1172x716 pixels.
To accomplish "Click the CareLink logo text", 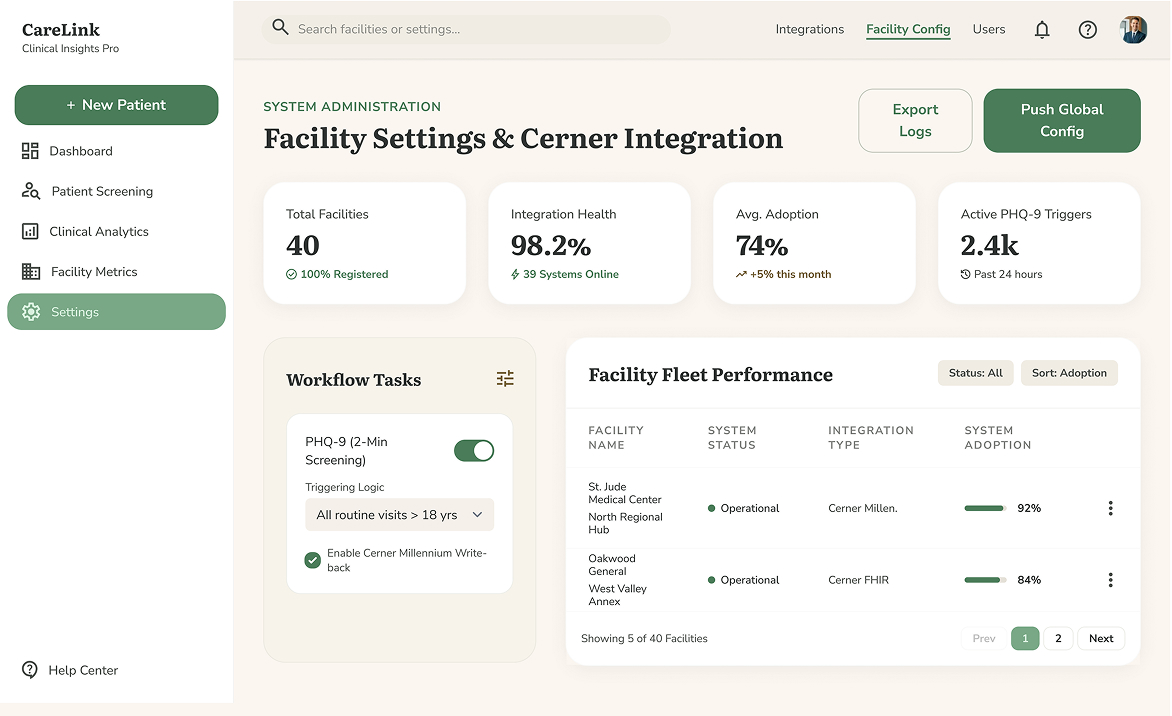I will [61, 30].
